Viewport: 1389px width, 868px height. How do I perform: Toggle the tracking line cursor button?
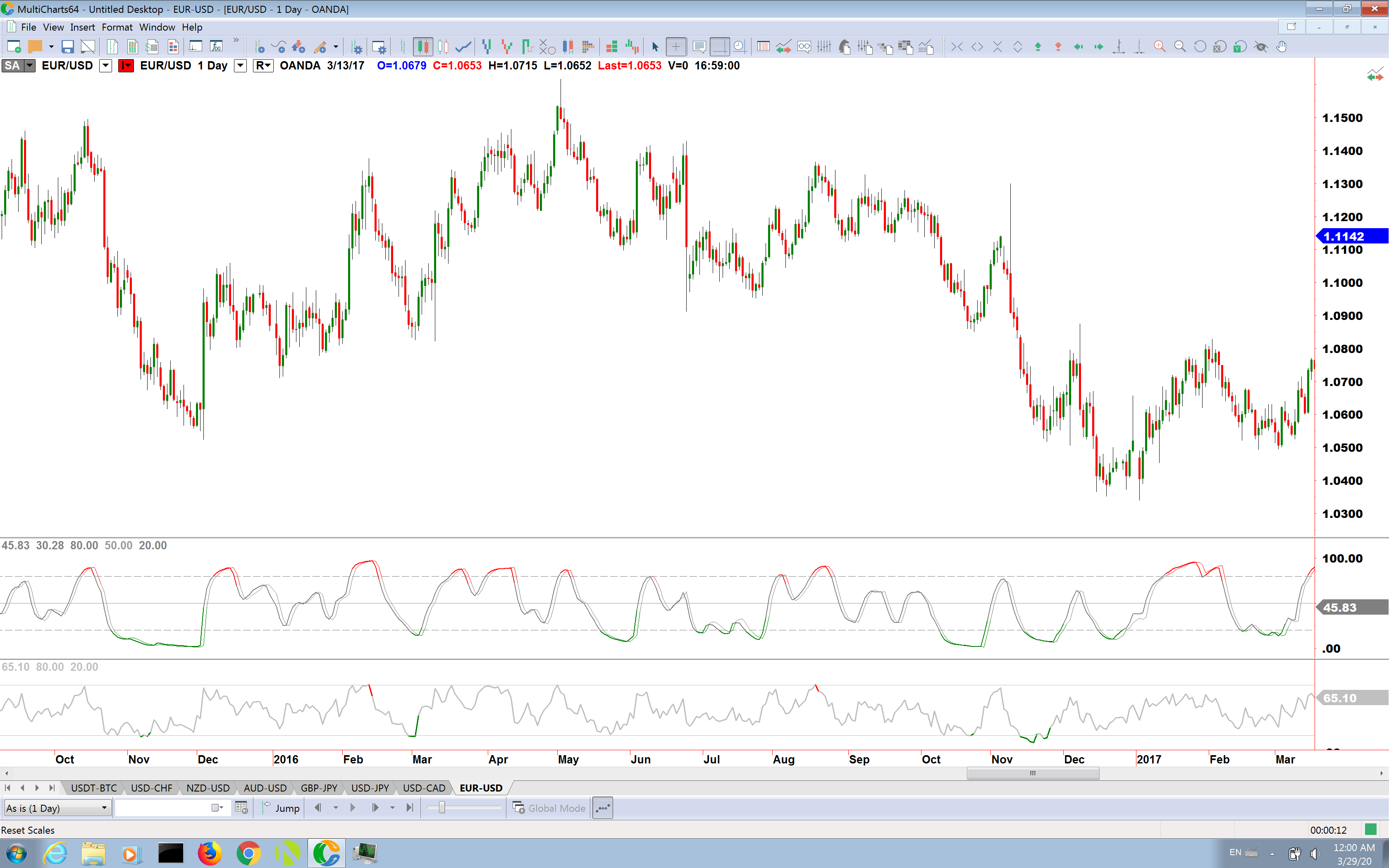click(719, 46)
